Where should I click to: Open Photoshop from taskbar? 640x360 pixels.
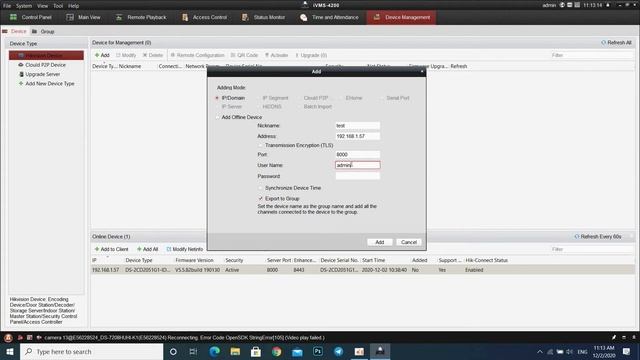318,351
